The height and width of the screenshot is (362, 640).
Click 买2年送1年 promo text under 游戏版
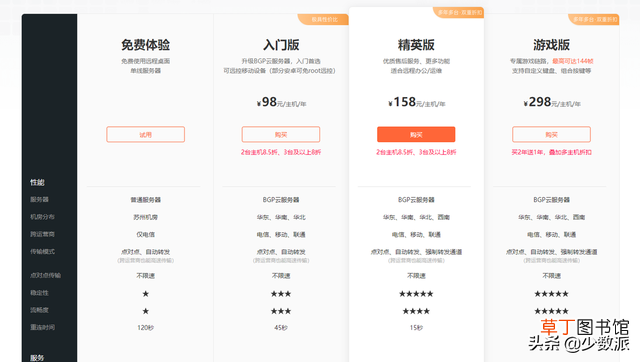pos(551,152)
